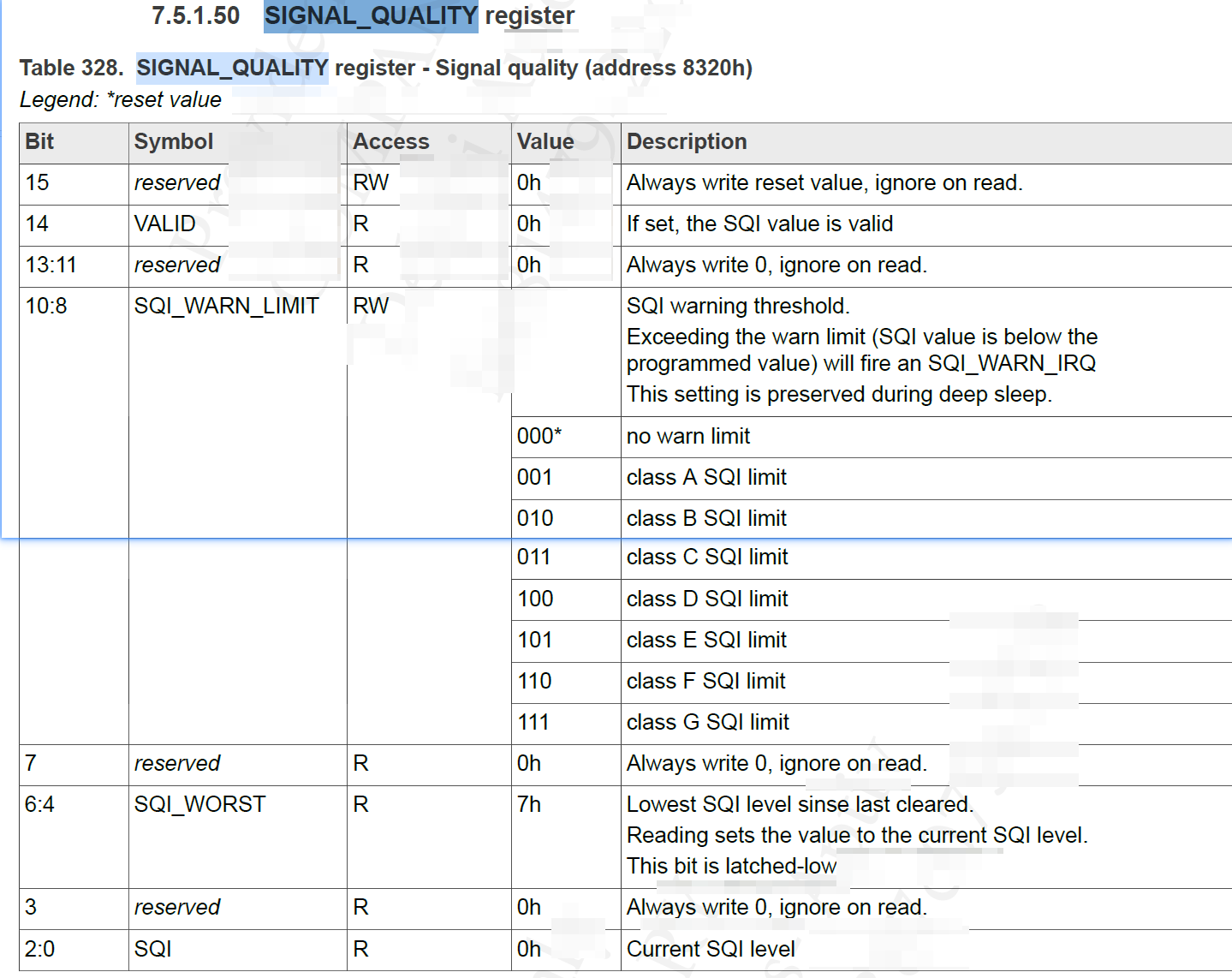Click bit 14 cell
Image resolution: width=1232 pixels, height=978 pixels.
pos(38,224)
